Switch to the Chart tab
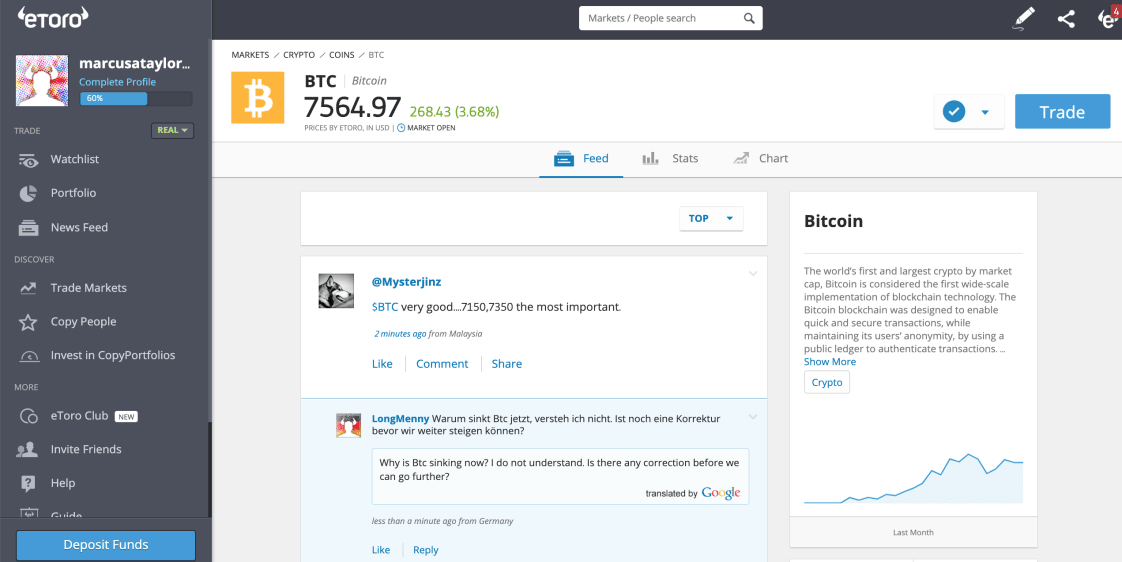This screenshot has width=1122, height=562. click(x=760, y=159)
